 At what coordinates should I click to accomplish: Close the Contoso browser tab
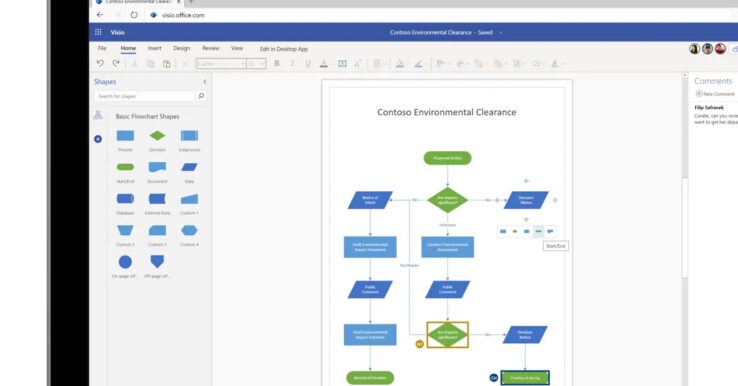[179, 2]
